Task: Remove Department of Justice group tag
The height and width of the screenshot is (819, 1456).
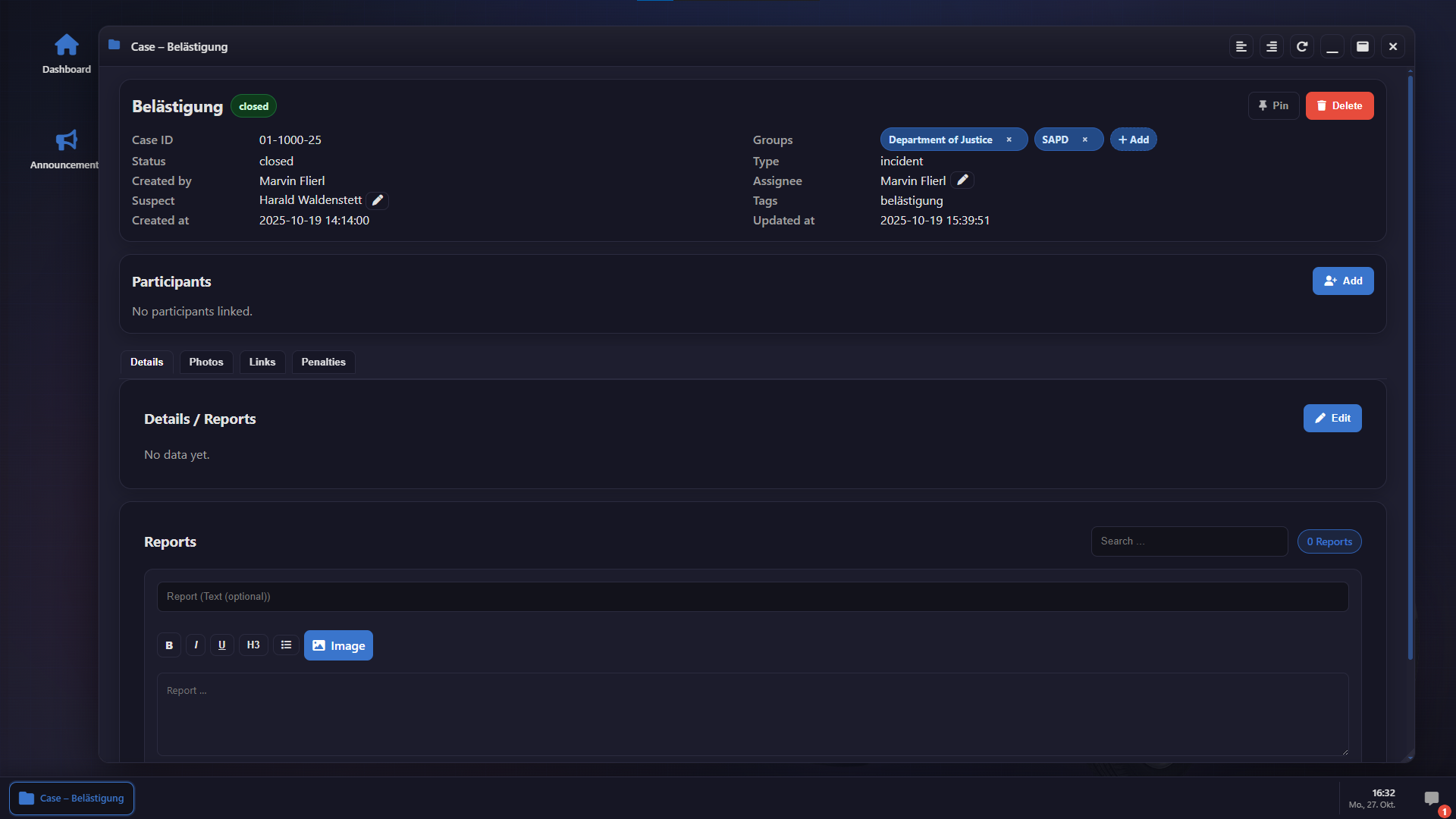Action: [1009, 140]
